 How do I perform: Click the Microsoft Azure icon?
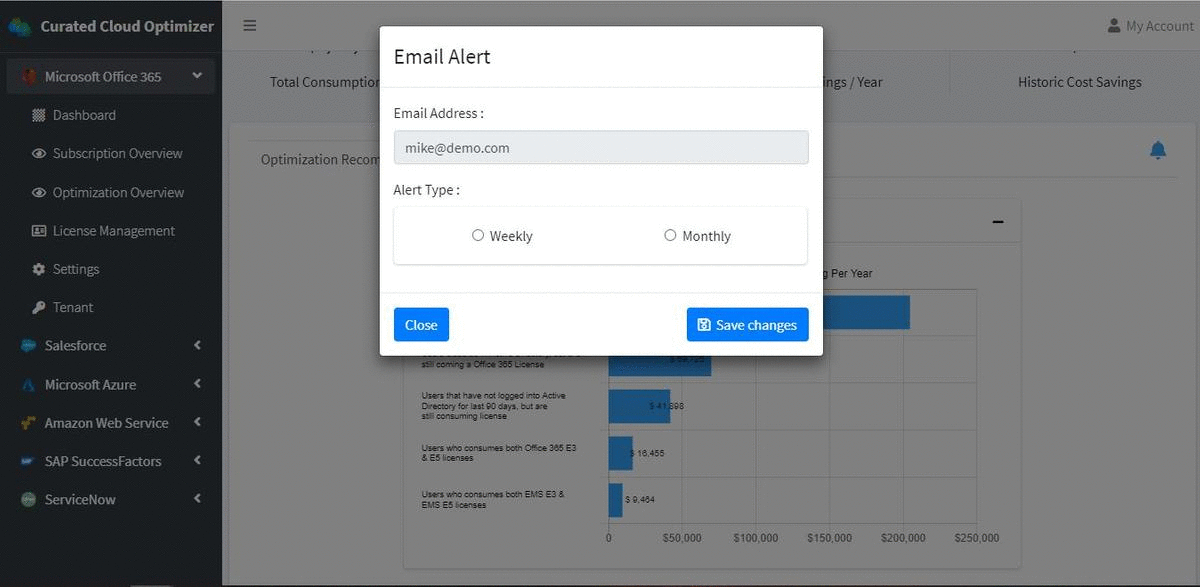click(x=29, y=385)
